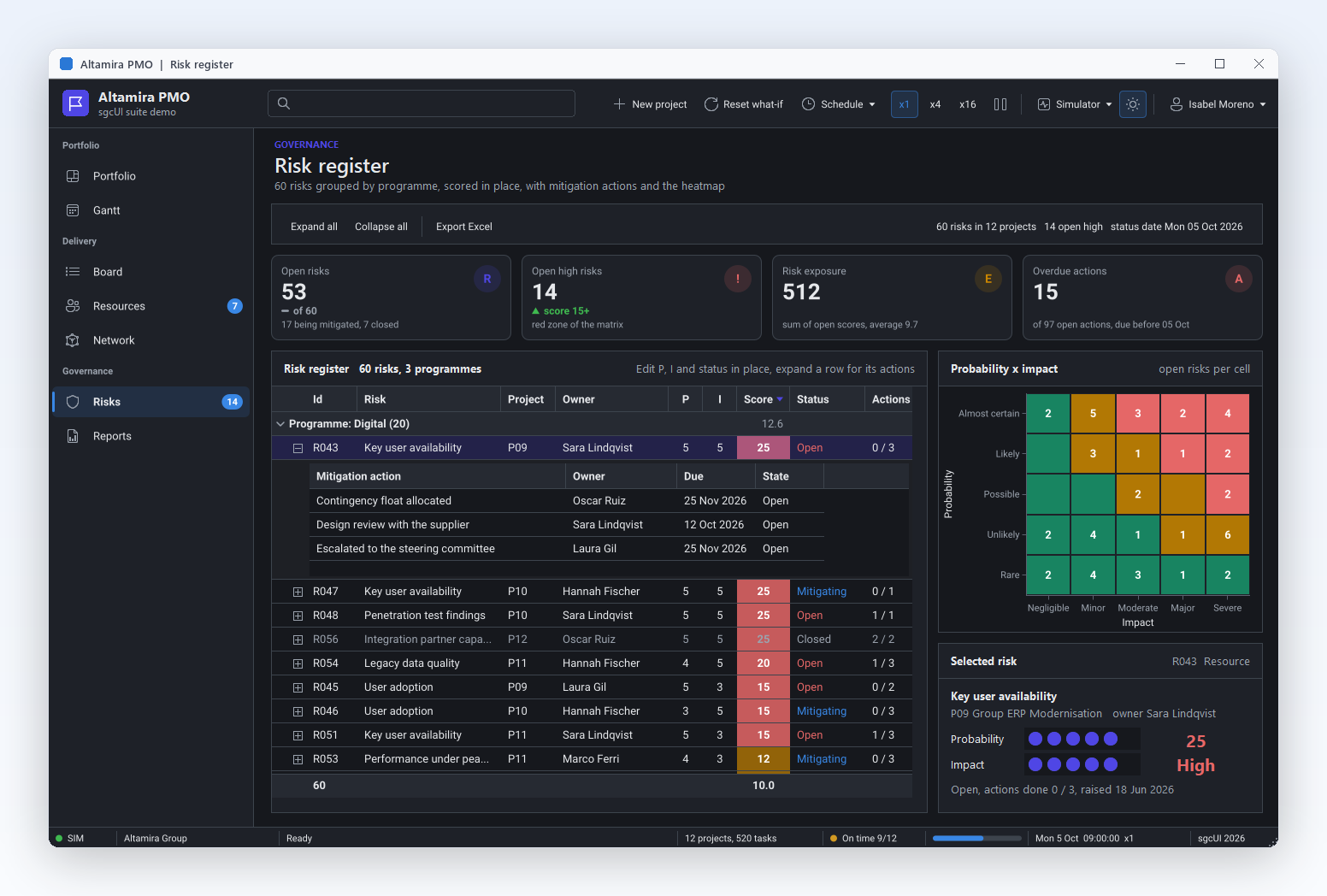Set simulation speed to x16
Image resolution: width=1327 pixels, height=896 pixels.
(x=968, y=104)
